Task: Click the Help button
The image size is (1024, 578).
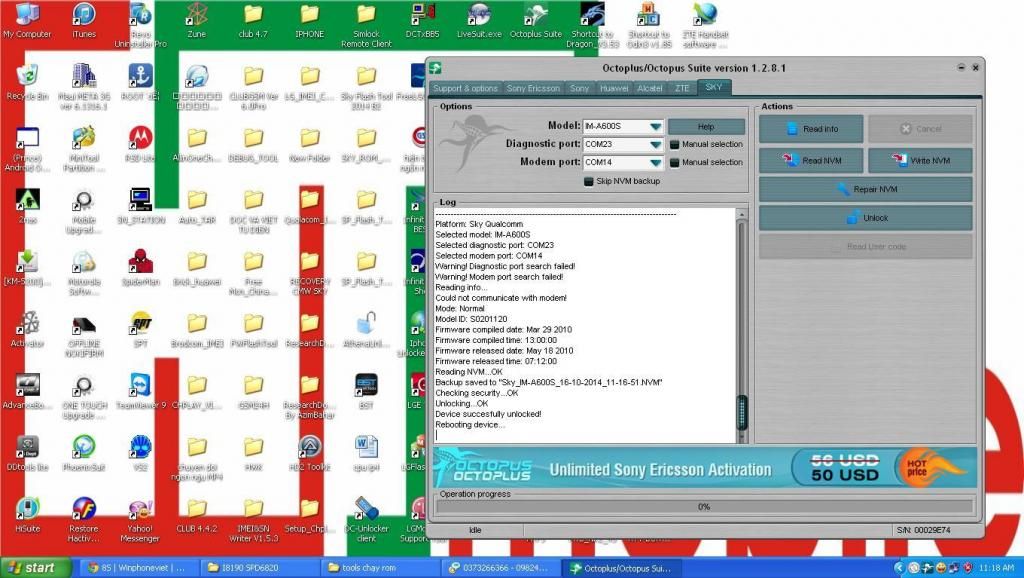Action: click(706, 127)
